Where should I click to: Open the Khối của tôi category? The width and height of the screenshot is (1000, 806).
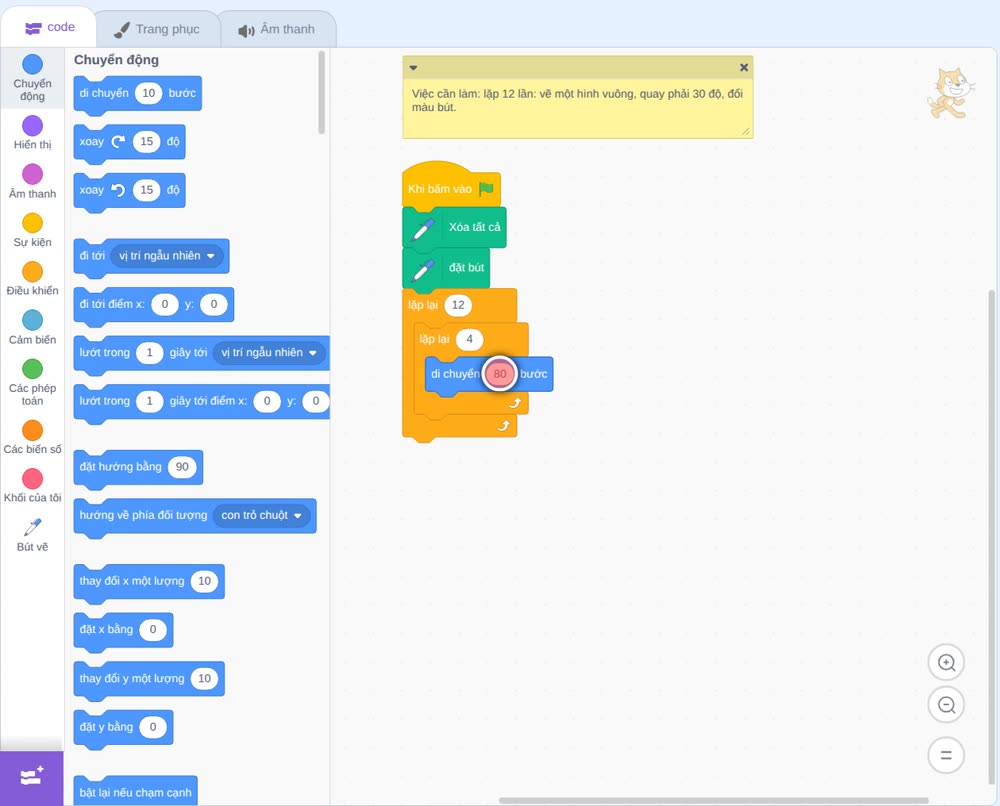(x=33, y=485)
